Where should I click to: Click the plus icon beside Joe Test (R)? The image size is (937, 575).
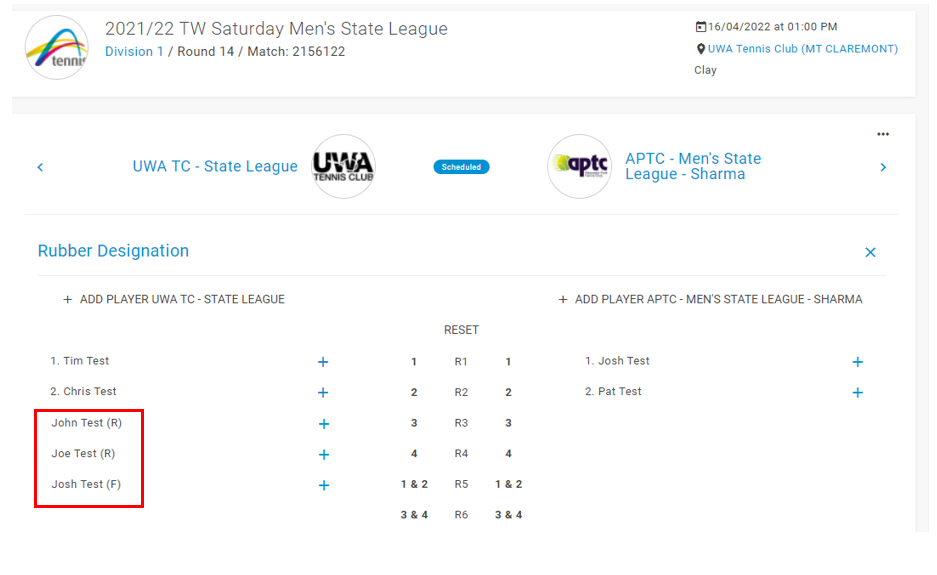323,454
